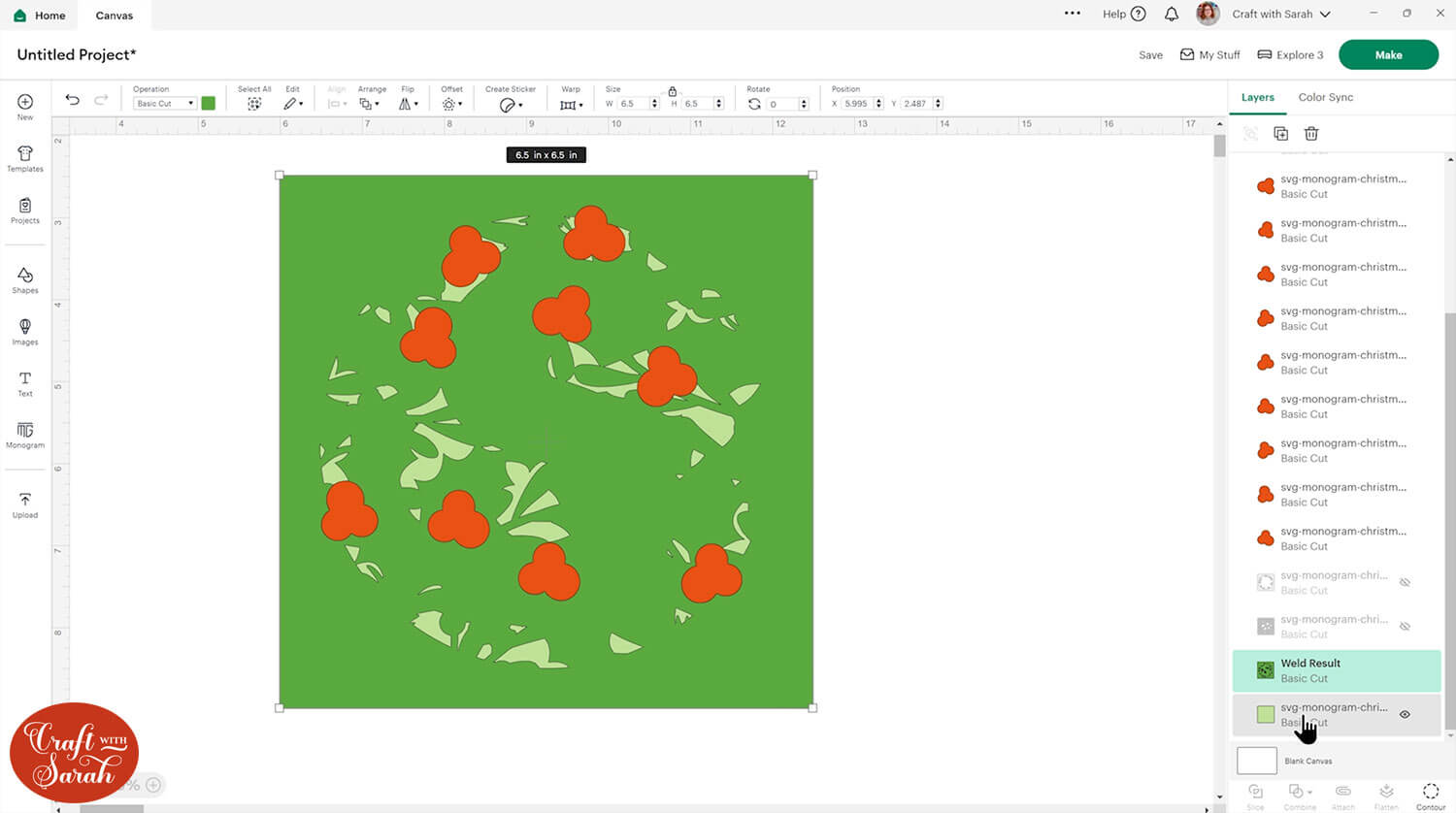Screen dimensions: 1456x813
Task: Open the Operation Basic Cut dropdown
Action: [164, 104]
